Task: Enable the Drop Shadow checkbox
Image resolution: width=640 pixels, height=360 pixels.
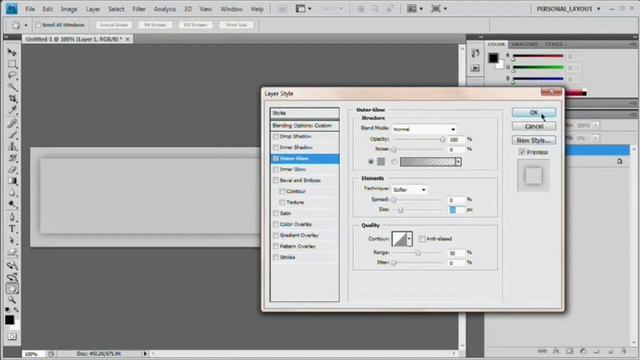Action: [x=276, y=136]
